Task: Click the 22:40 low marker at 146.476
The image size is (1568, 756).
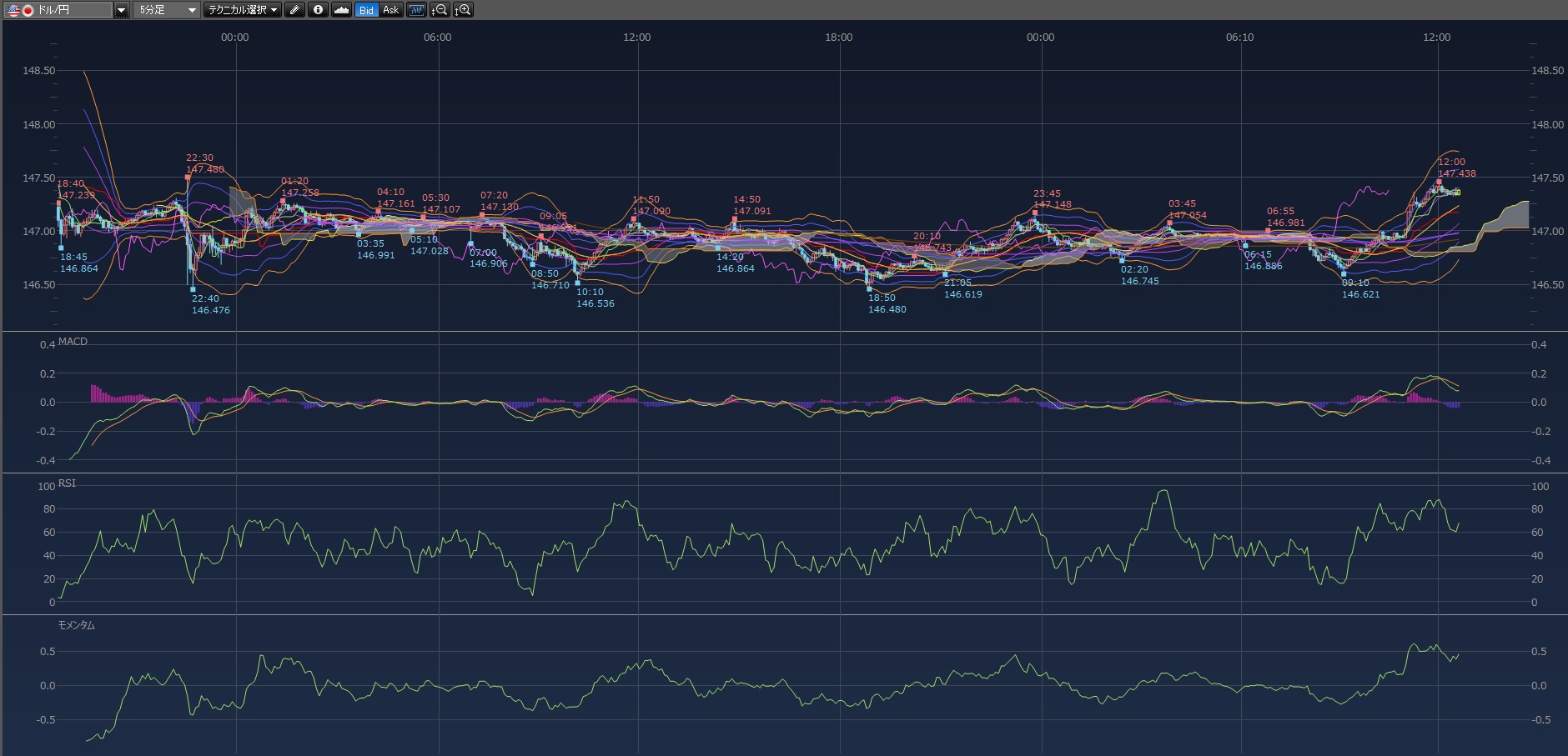Action: tap(193, 289)
